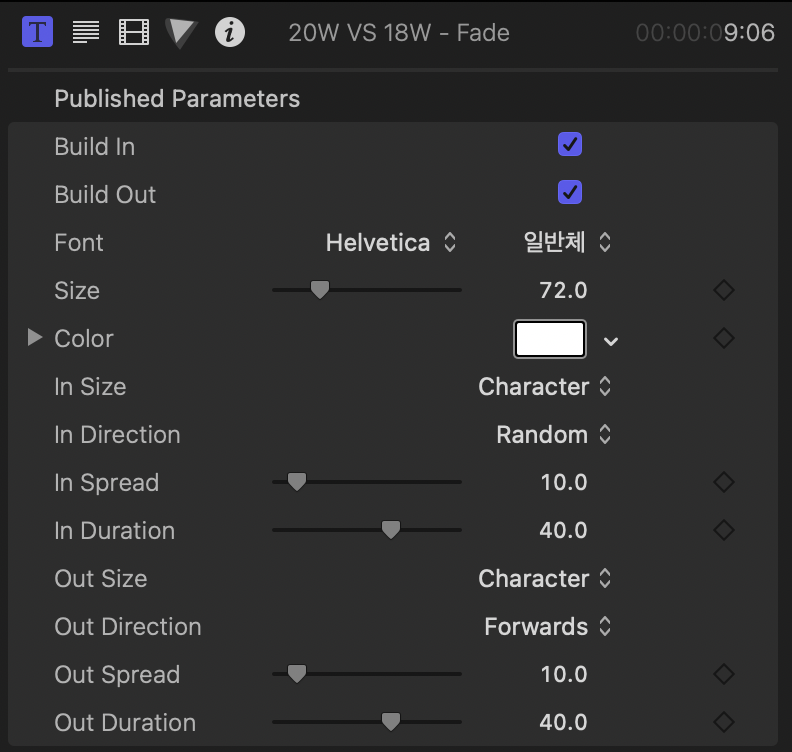Expand the Color disclosure triangle
Image resolution: width=792 pixels, height=752 pixels.
click(x=35, y=338)
